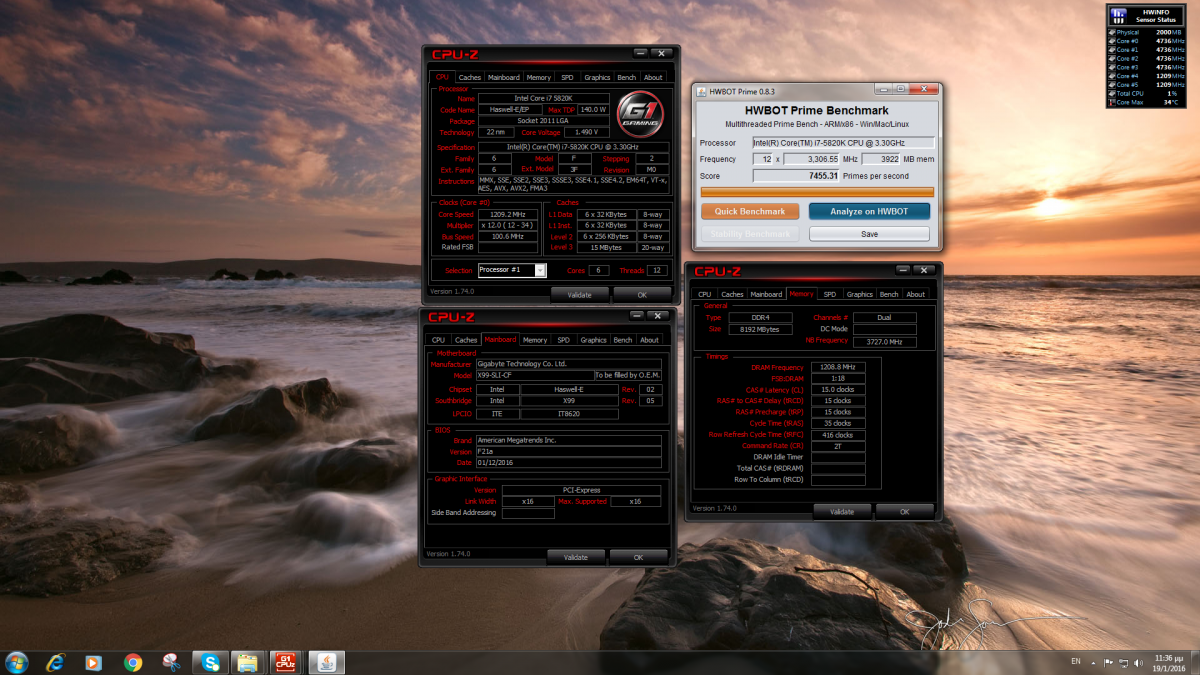Click the "416 clocks" row refresh value
Viewport: 1200px width, 675px height.
(838, 435)
